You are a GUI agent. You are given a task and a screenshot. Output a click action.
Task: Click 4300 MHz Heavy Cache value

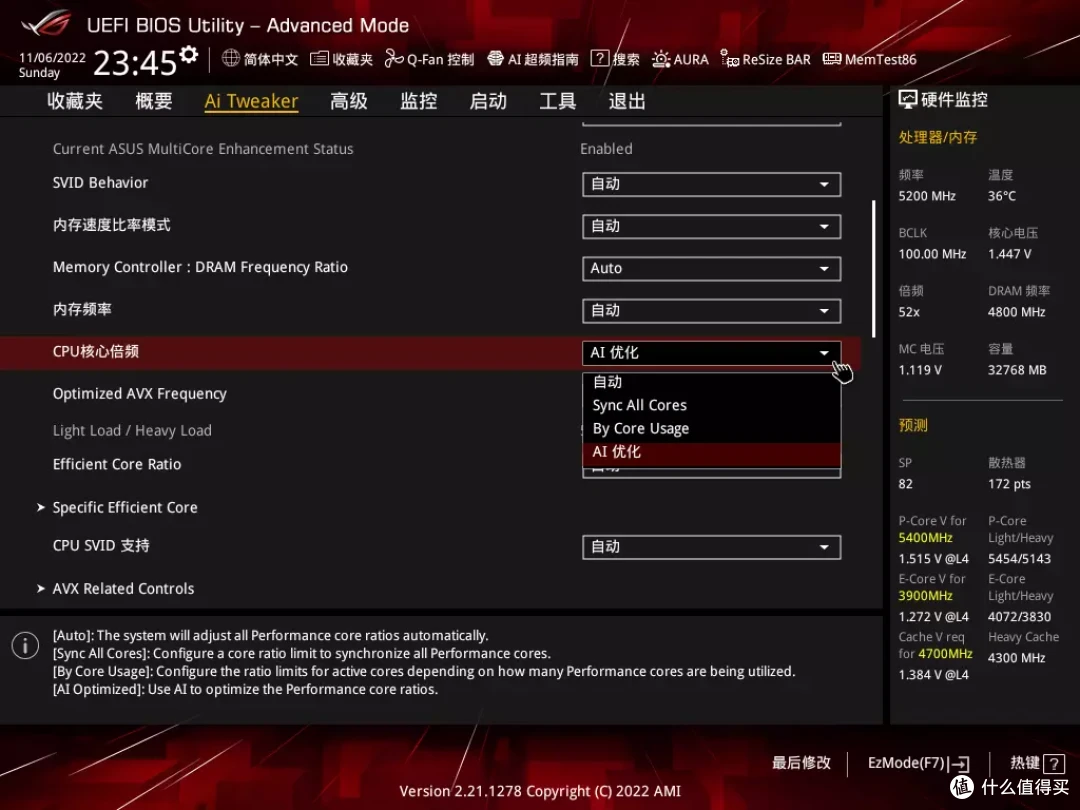coord(1017,658)
